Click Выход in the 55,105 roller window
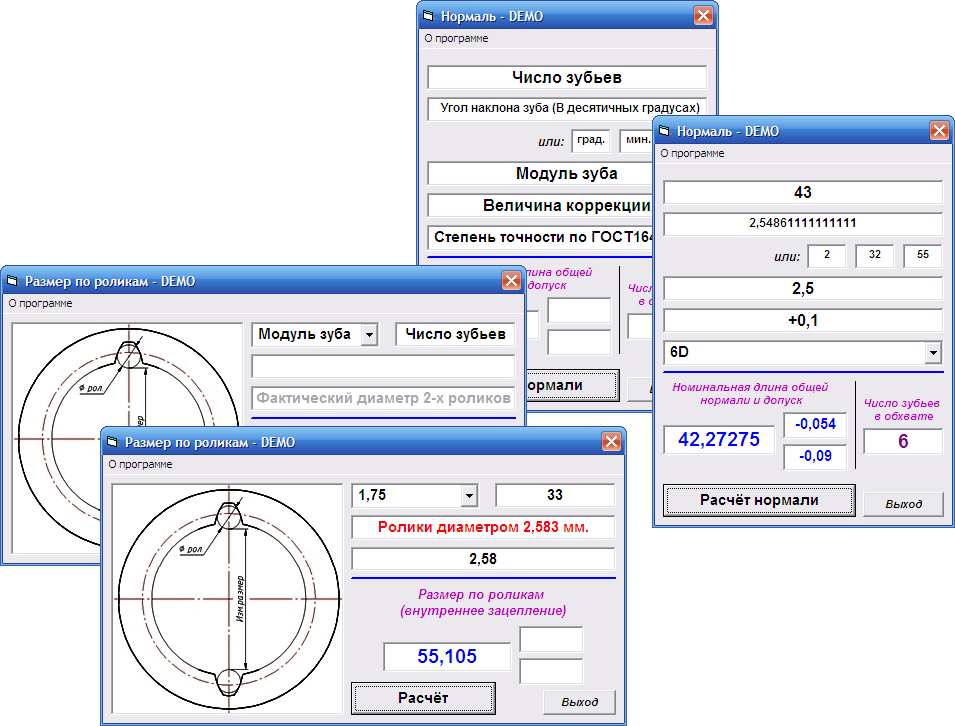 tap(579, 701)
